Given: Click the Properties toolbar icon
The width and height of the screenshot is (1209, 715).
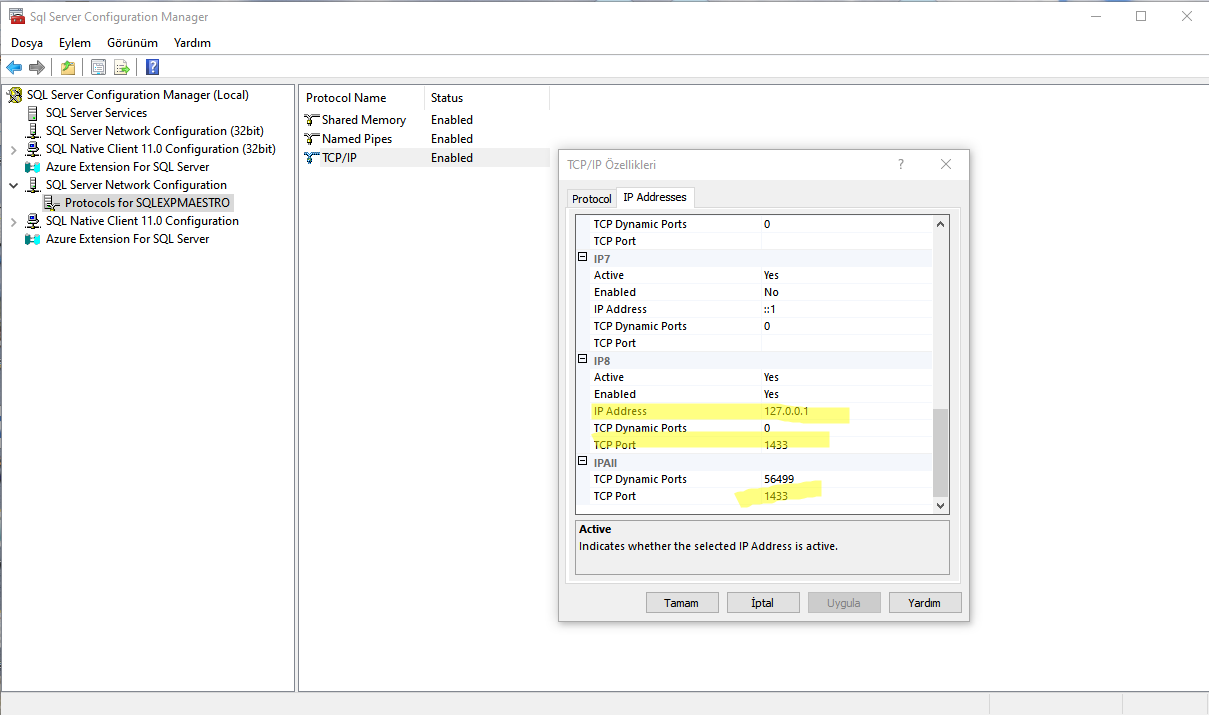Looking at the screenshot, I should click(x=98, y=68).
